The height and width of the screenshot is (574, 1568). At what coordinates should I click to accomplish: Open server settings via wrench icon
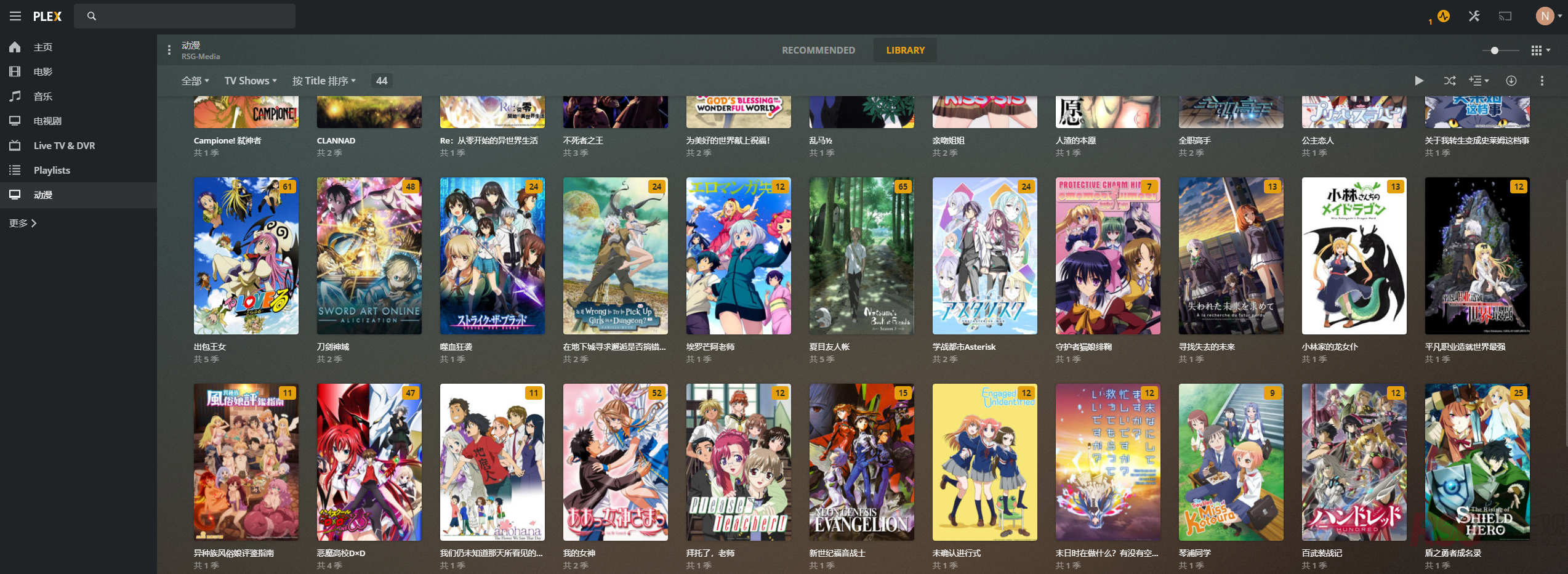(x=1474, y=17)
